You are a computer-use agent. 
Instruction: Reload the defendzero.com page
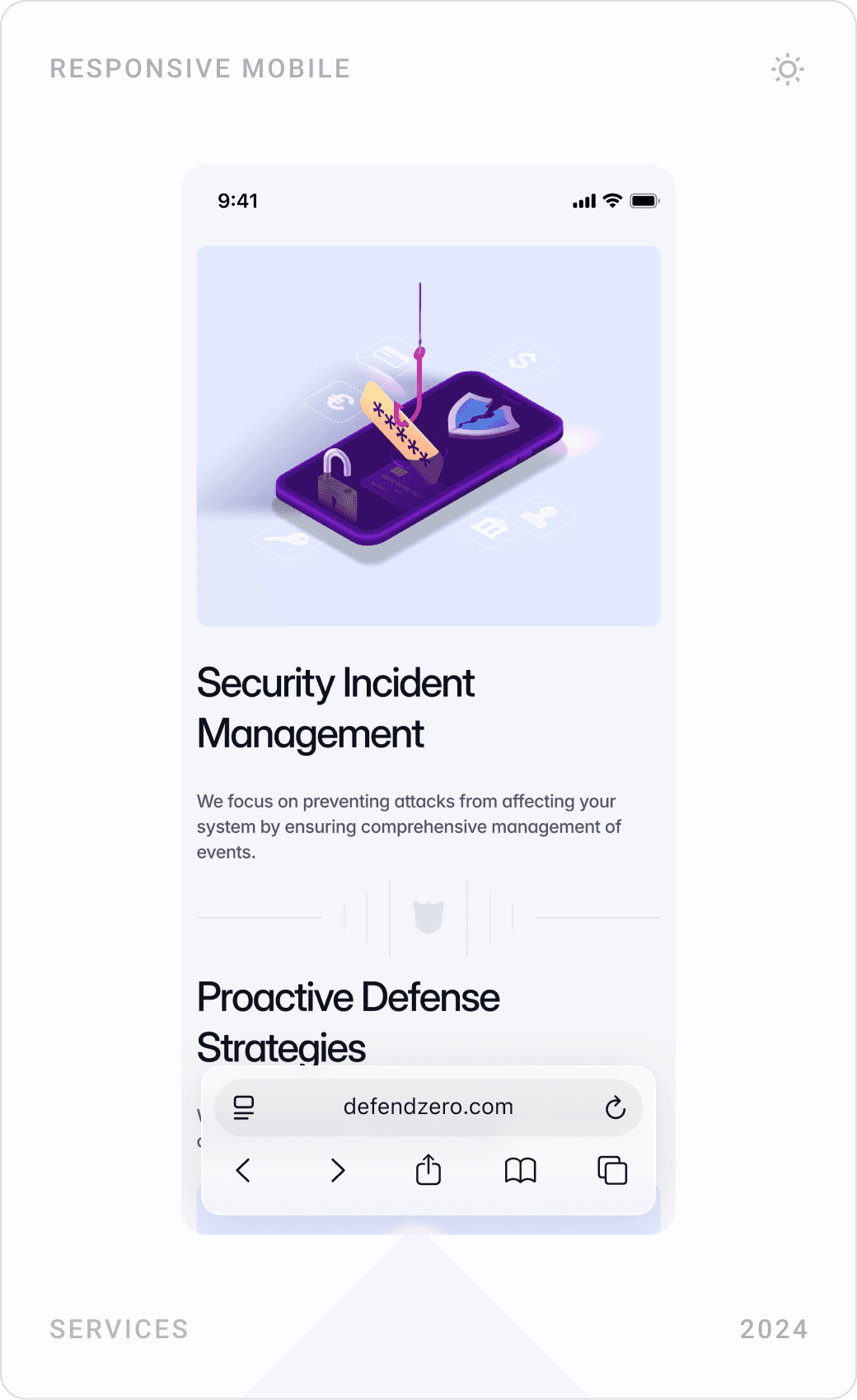click(x=616, y=1107)
